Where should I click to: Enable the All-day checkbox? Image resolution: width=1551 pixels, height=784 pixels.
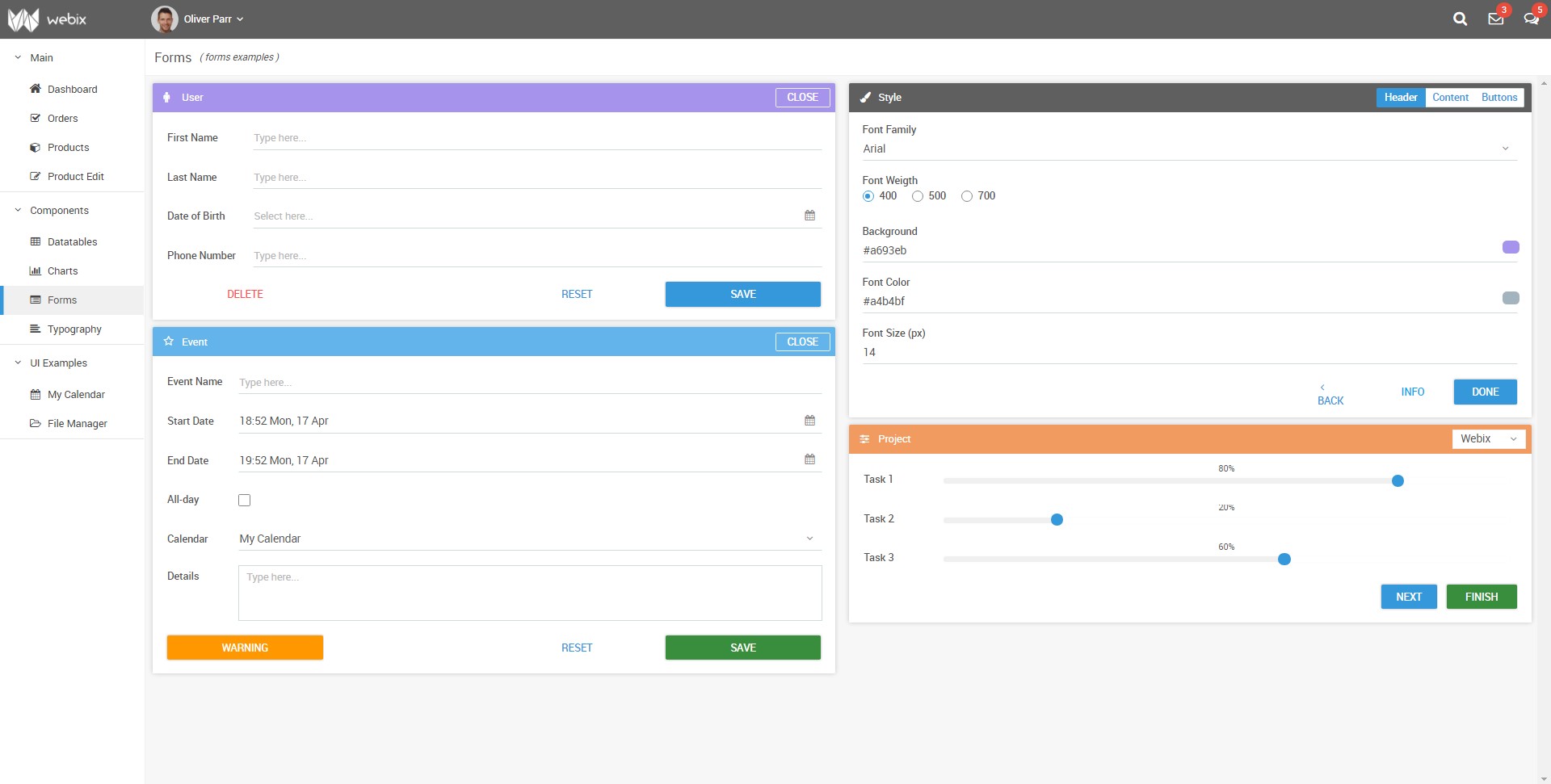click(x=245, y=501)
